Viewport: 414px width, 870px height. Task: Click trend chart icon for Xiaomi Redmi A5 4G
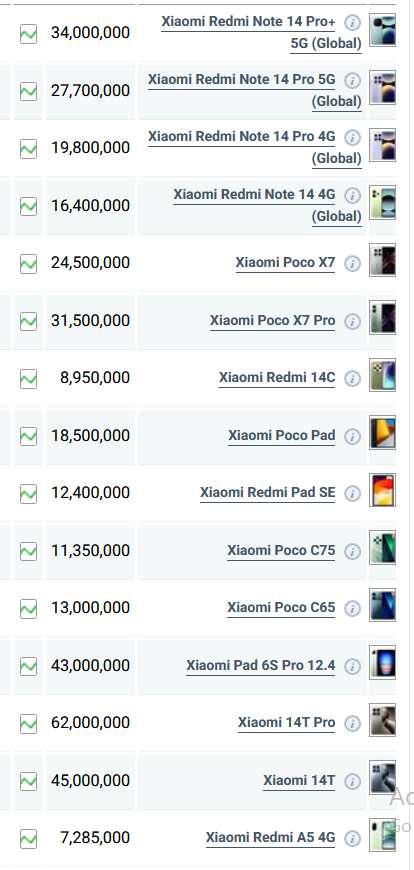click(28, 838)
